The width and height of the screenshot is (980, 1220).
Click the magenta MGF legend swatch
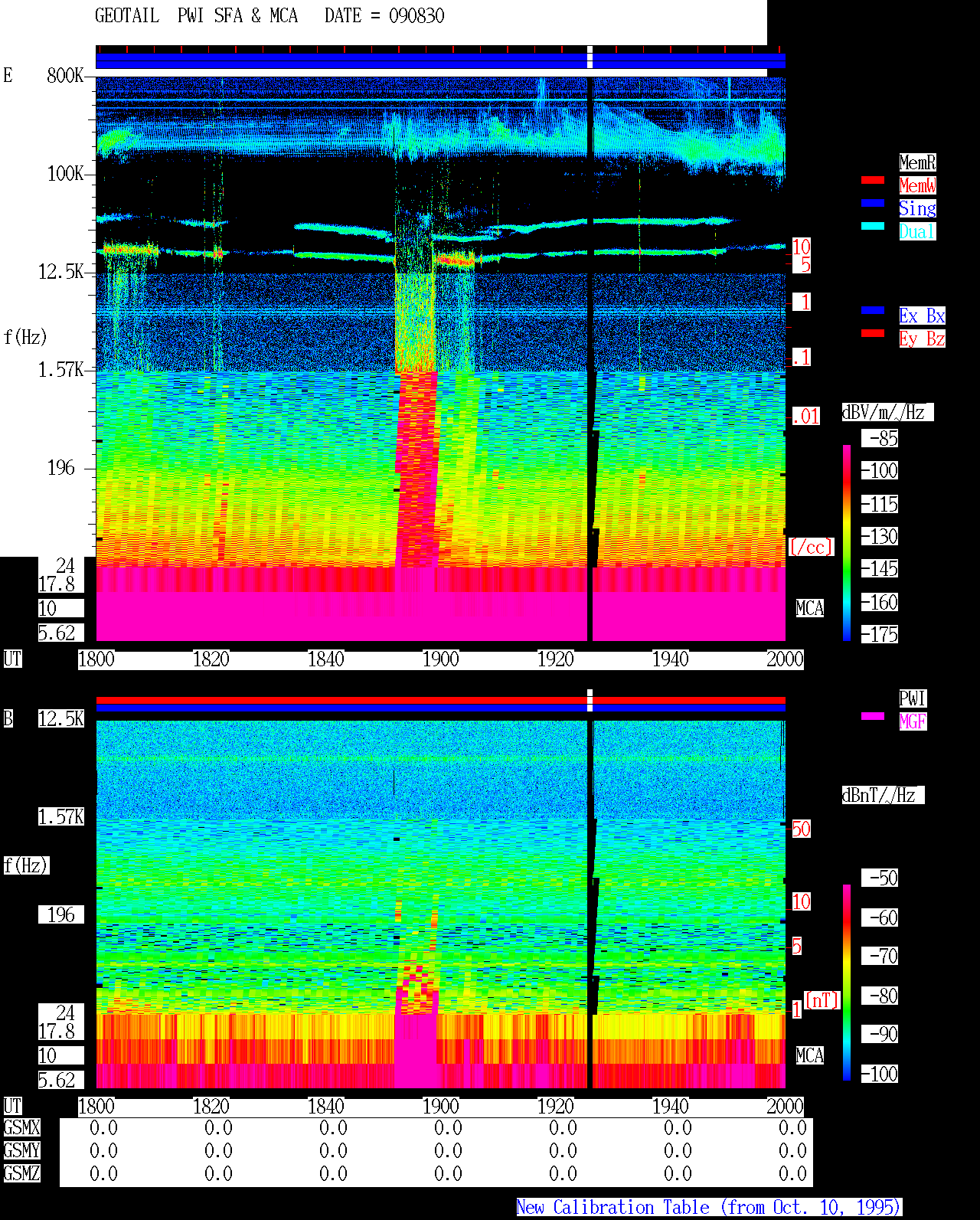(x=873, y=716)
